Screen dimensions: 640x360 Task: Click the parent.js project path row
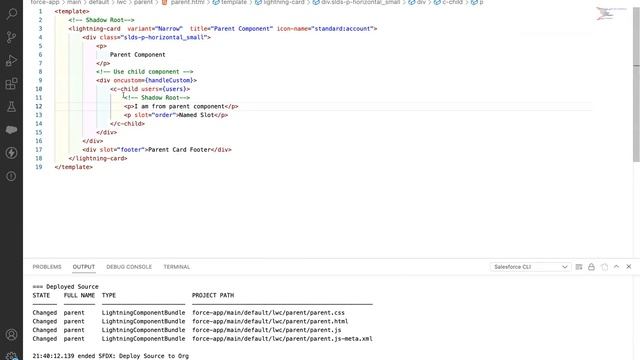pyautogui.click(x=267, y=330)
